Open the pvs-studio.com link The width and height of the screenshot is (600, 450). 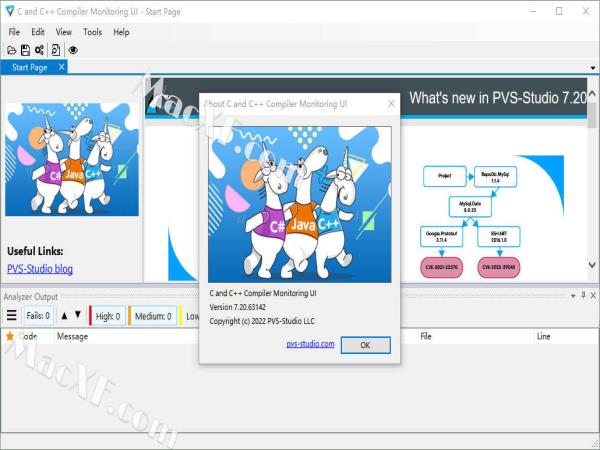[310, 344]
